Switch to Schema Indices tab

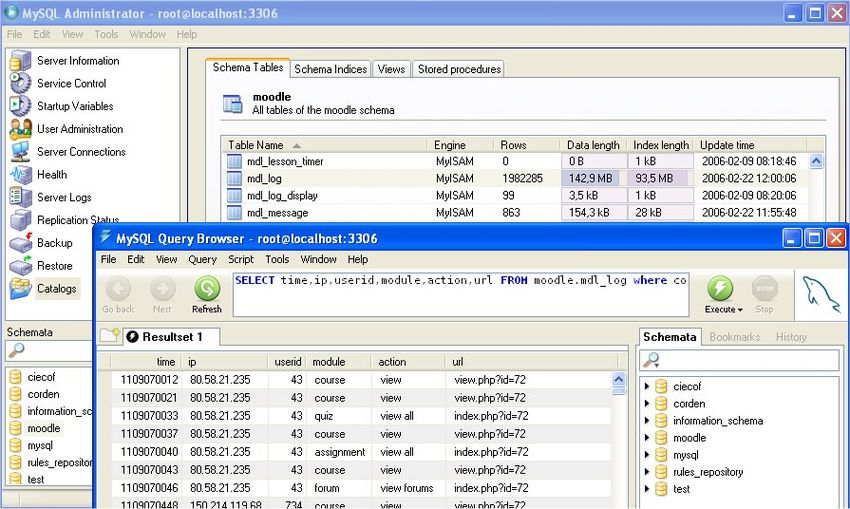331,69
